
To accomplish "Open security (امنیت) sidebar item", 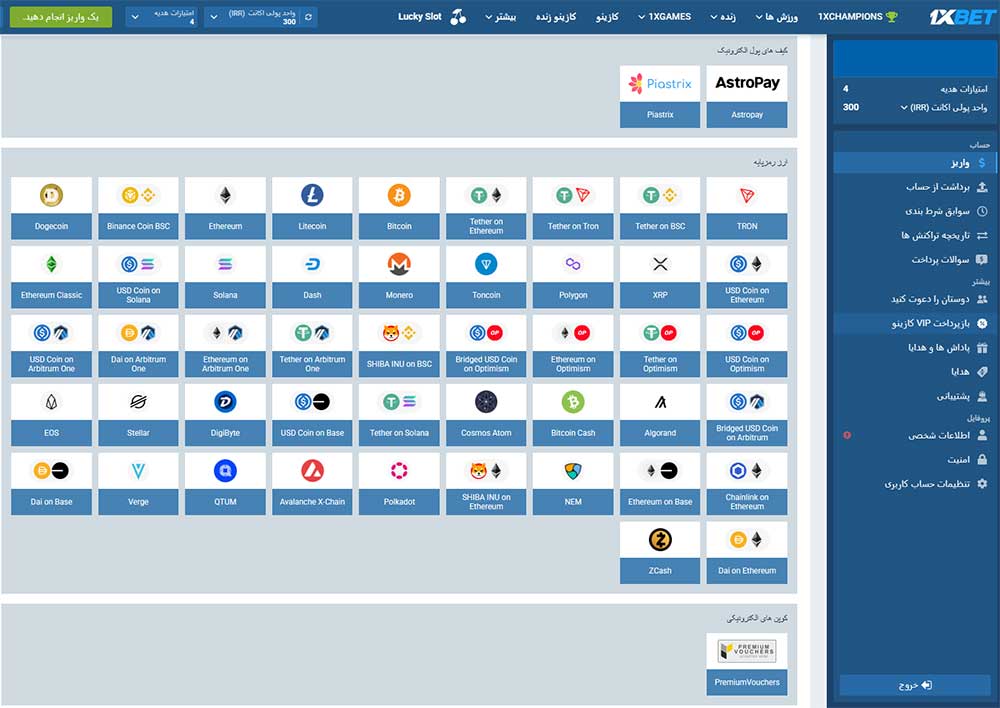I will click(x=913, y=459).
